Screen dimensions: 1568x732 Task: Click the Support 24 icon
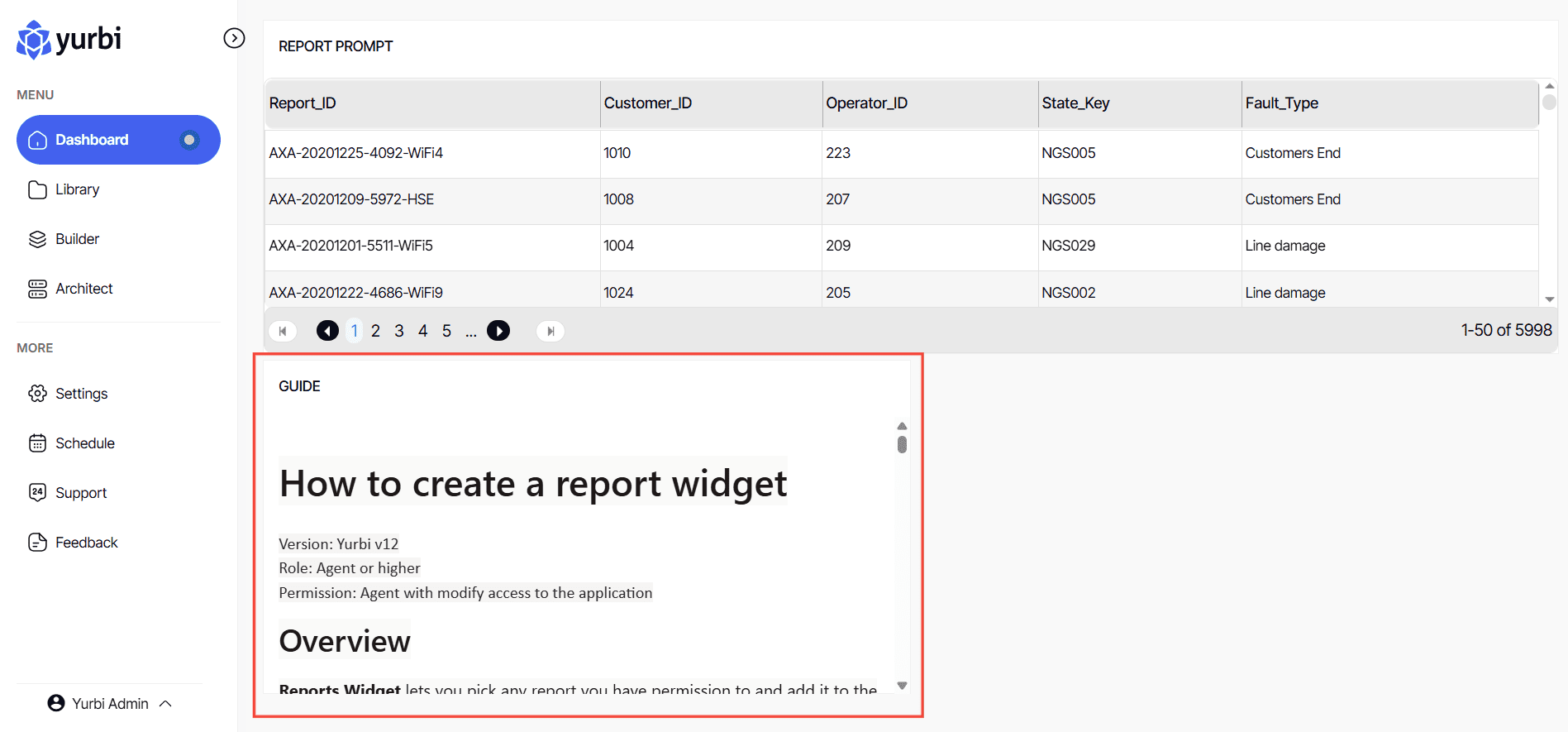click(37, 493)
